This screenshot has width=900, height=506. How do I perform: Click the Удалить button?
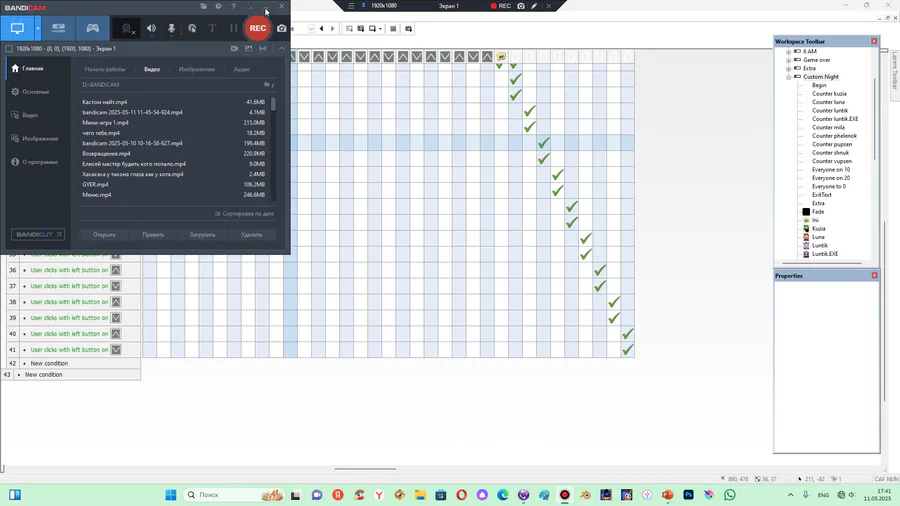click(x=251, y=235)
